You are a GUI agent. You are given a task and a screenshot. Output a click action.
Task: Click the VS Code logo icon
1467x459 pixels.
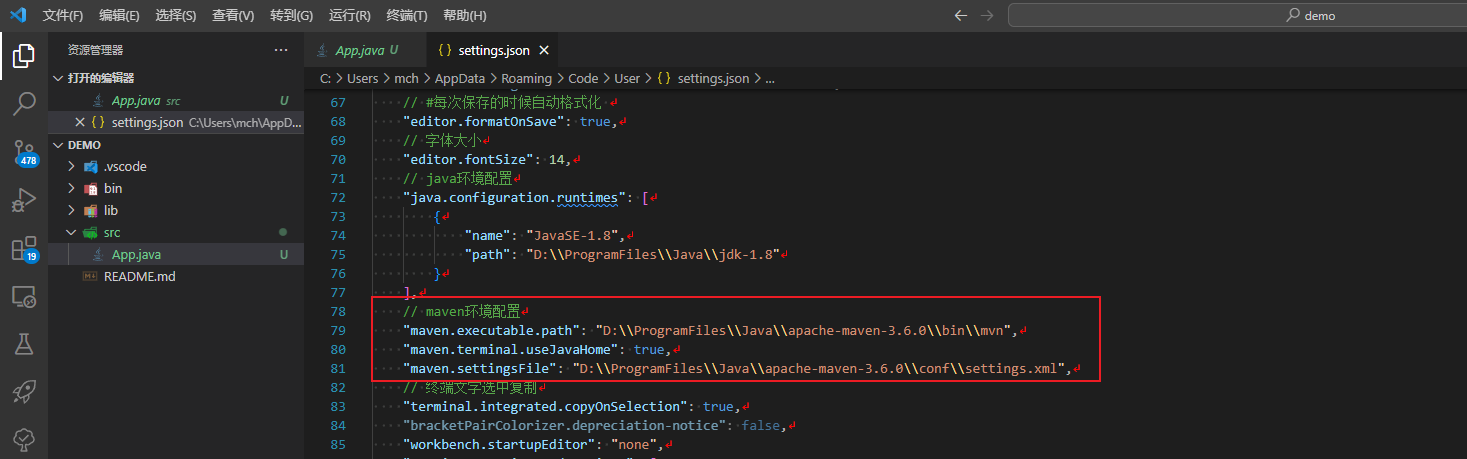pos(17,15)
